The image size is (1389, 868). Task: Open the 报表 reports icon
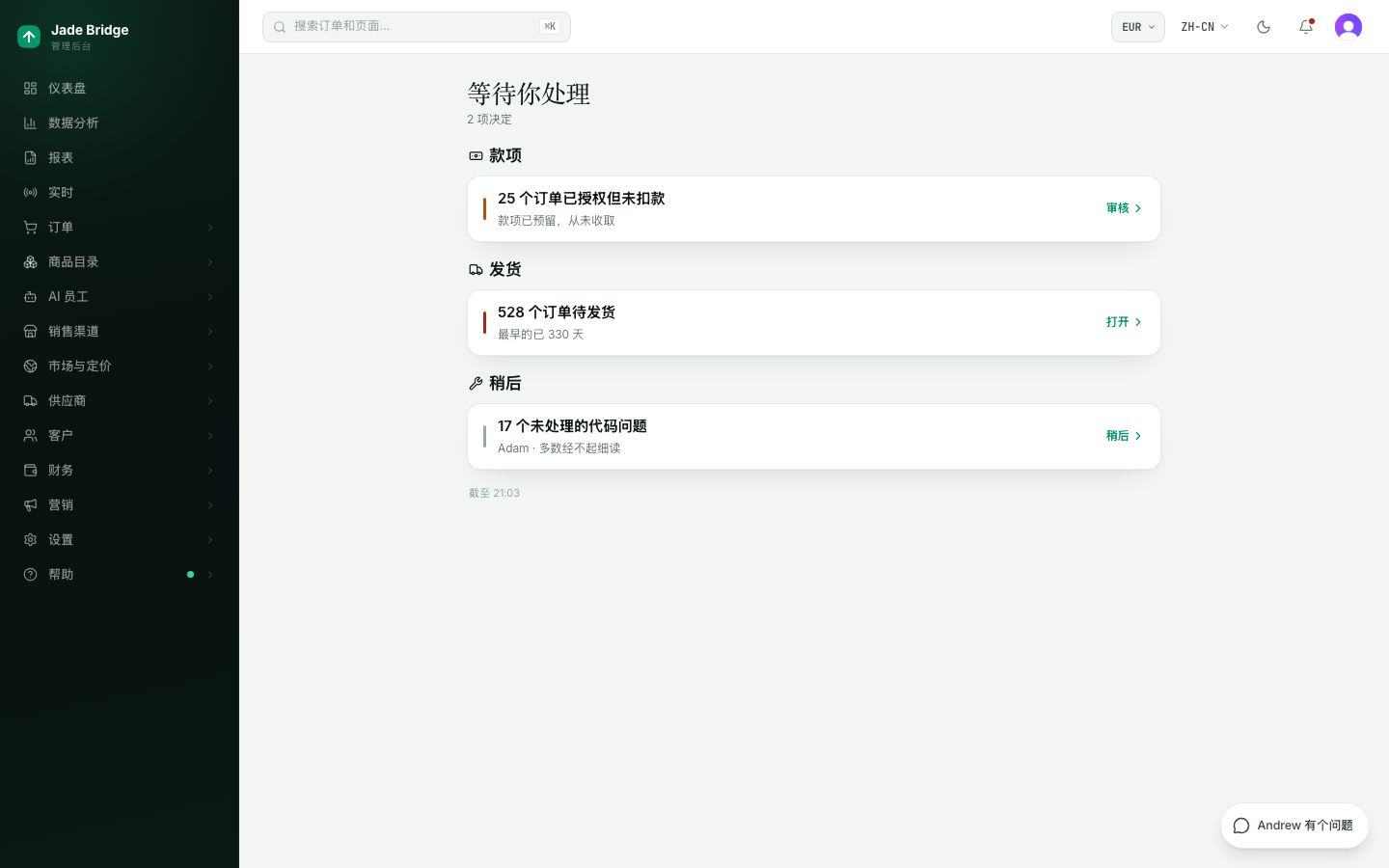pyautogui.click(x=30, y=157)
